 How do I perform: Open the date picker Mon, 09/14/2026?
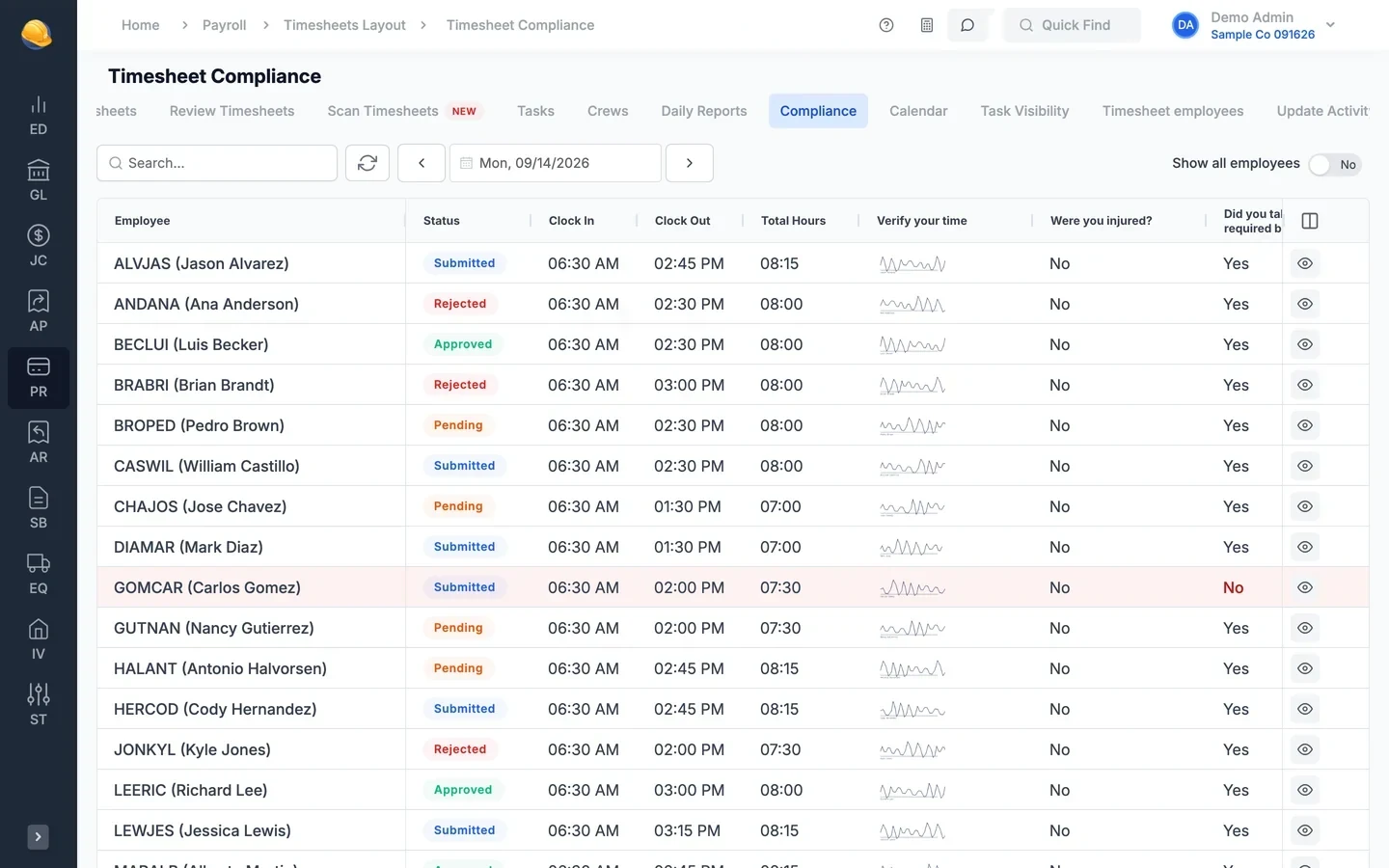point(556,163)
